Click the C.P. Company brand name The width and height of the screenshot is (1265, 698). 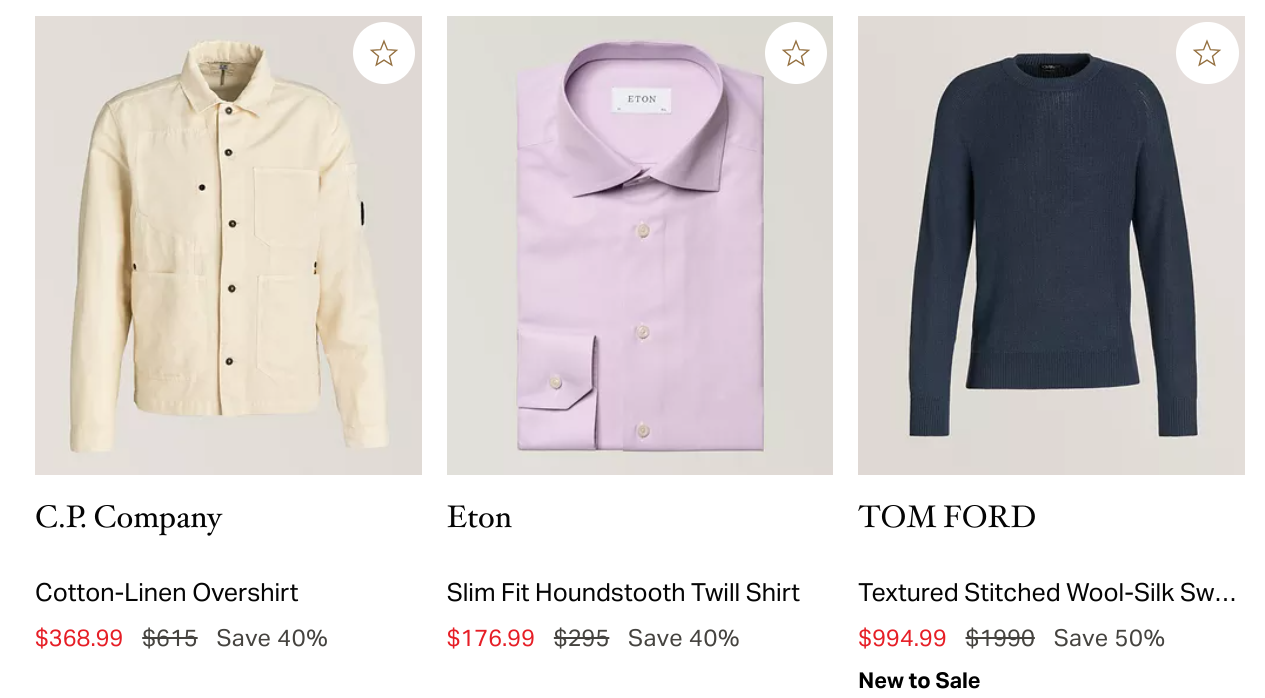(129, 517)
